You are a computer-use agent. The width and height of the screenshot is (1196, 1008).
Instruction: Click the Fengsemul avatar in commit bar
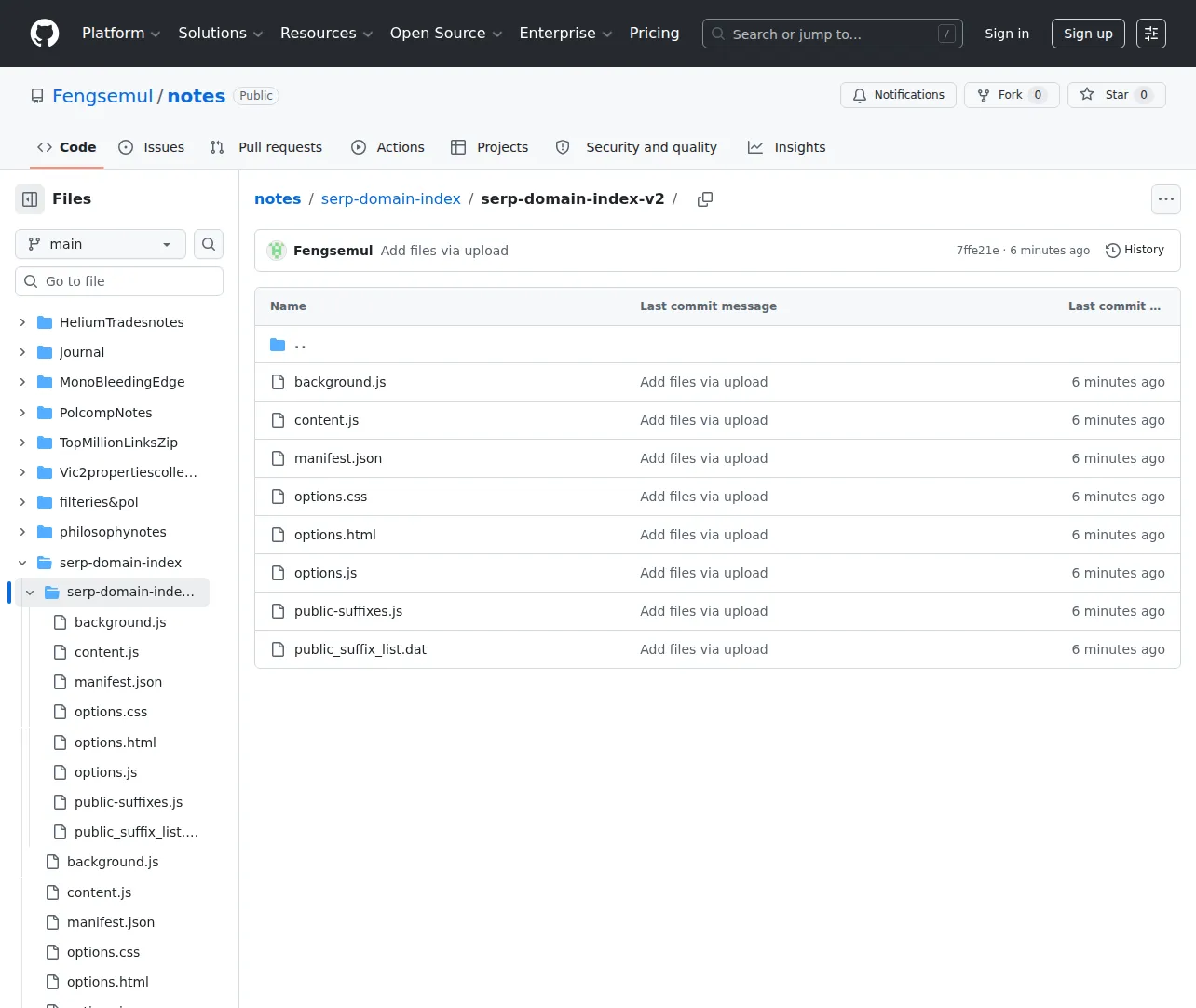click(277, 251)
